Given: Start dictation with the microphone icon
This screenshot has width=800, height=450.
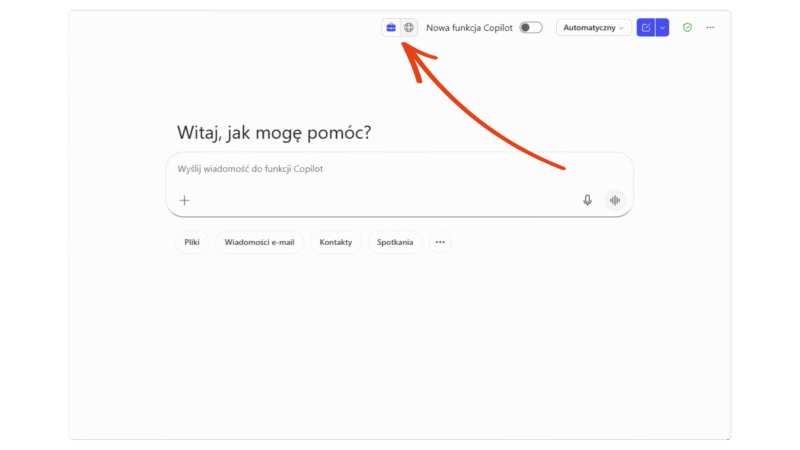Looking at the screenshot, I should (x=587, y=201).
